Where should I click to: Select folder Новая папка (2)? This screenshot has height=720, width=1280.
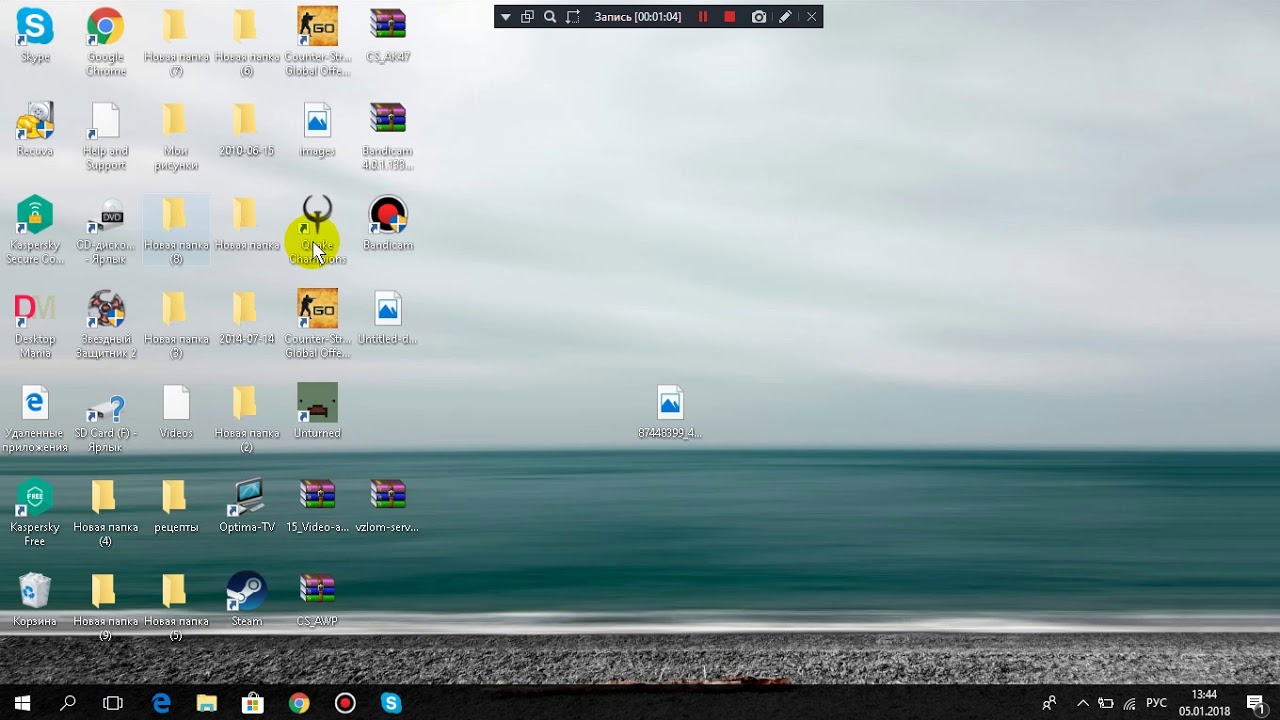tap(247, 418)
